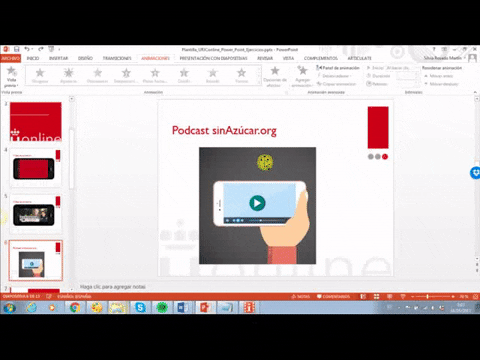Click the Undo arrow in quick access toolbar
Screen dimensions: 480x360
pos(27,49)
